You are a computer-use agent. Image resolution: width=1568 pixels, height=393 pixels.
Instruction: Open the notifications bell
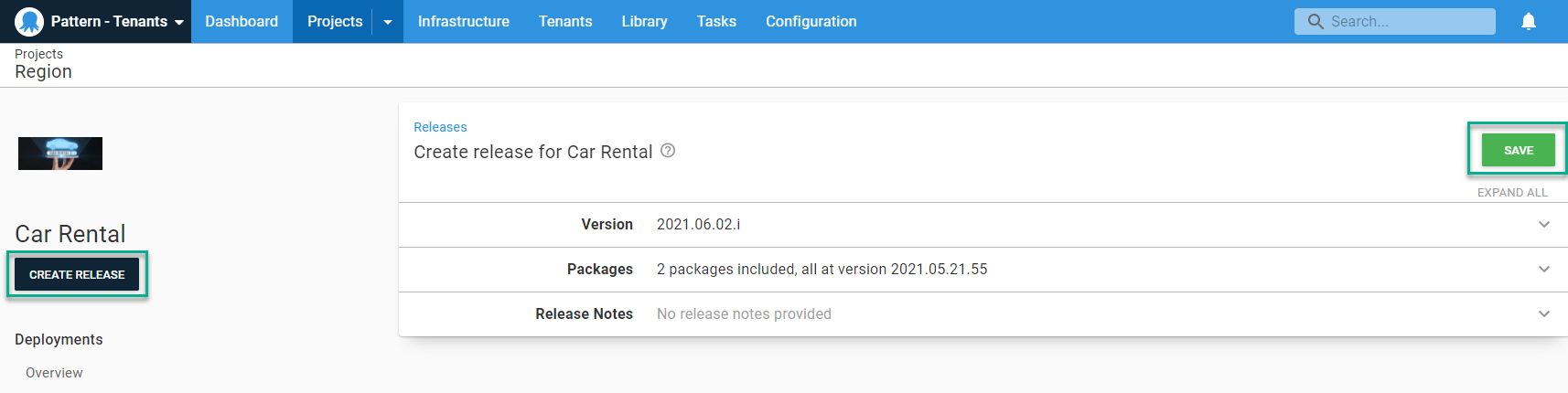click(x=1528, y=21)
